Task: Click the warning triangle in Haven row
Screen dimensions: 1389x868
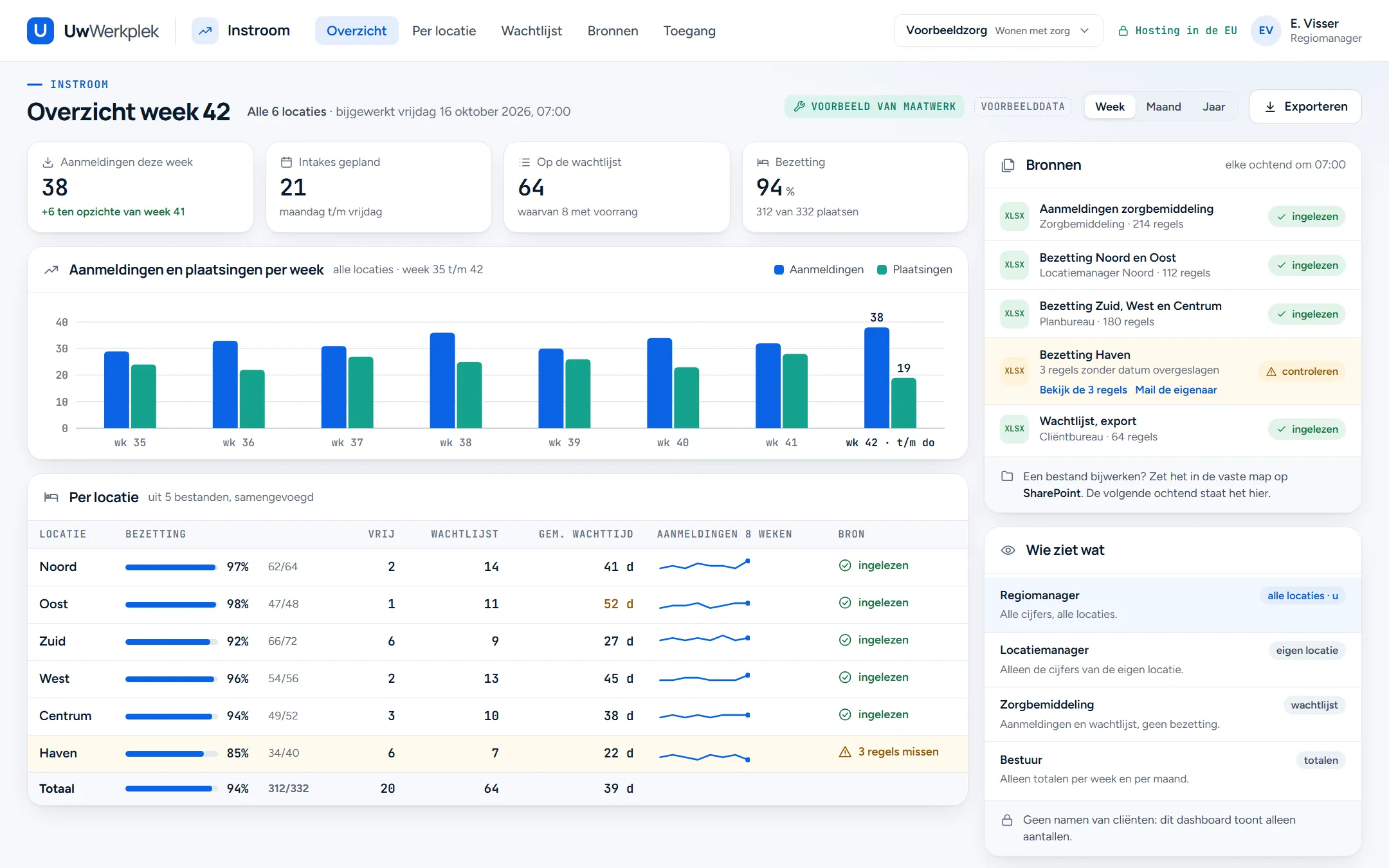Action: (x=845, y=752)
